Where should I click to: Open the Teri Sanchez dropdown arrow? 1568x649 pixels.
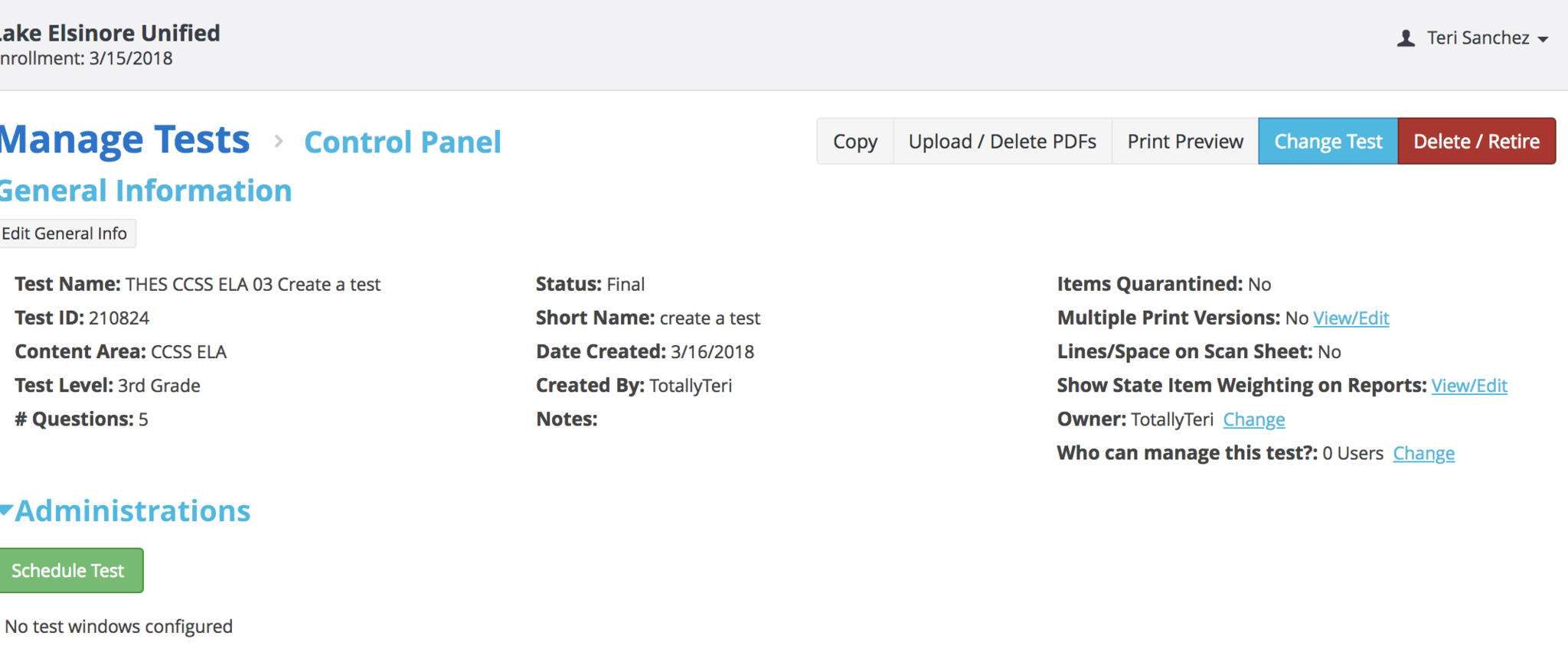[x=1543, y=39]
